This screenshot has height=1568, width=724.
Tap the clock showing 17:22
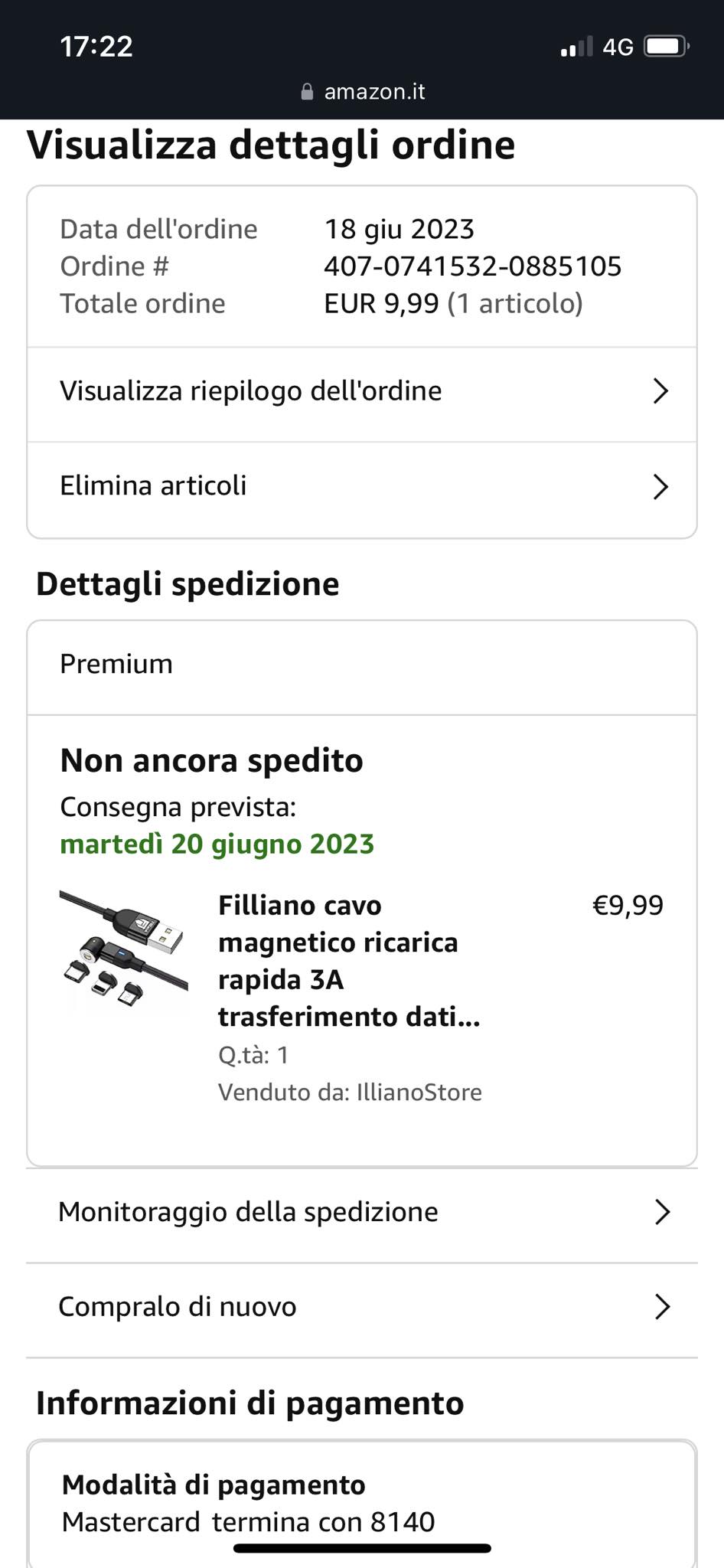tap(96, 47)
